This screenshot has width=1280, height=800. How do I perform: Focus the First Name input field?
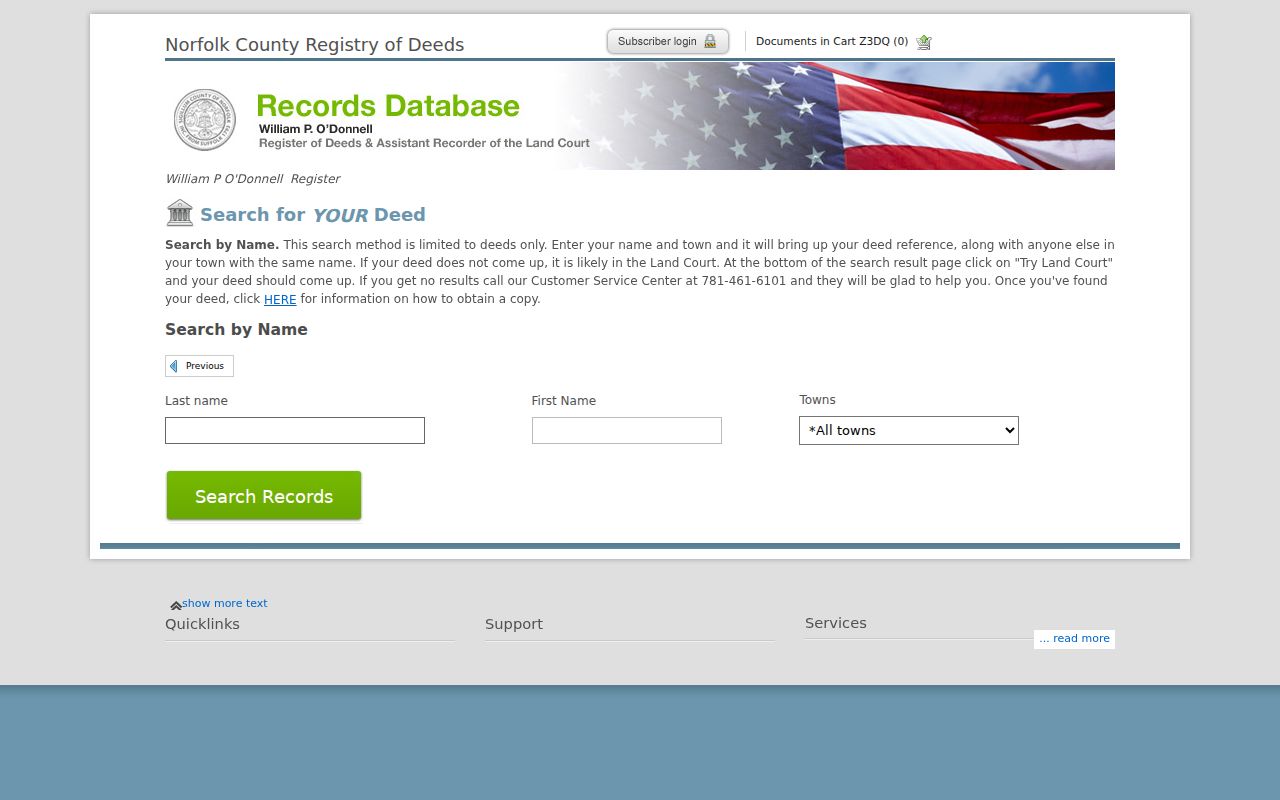[627, 431]
